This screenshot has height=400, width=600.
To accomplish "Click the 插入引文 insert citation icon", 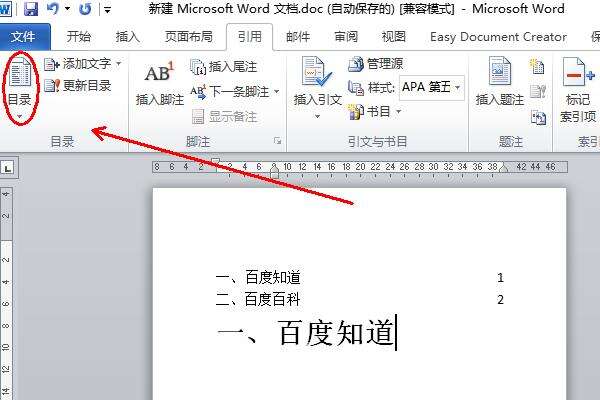I will tap(316, 72).
